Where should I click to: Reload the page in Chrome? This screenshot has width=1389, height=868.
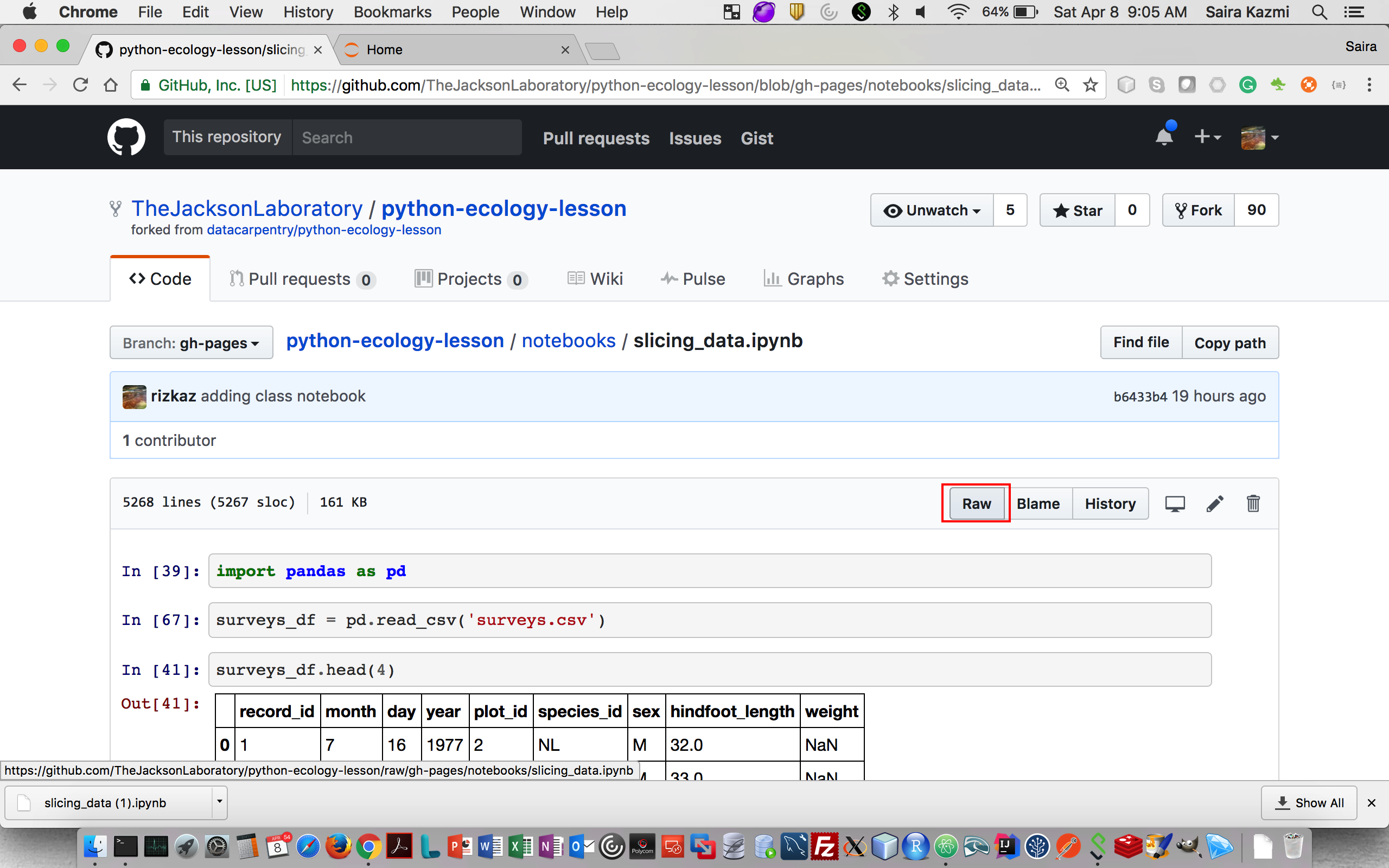80,85
